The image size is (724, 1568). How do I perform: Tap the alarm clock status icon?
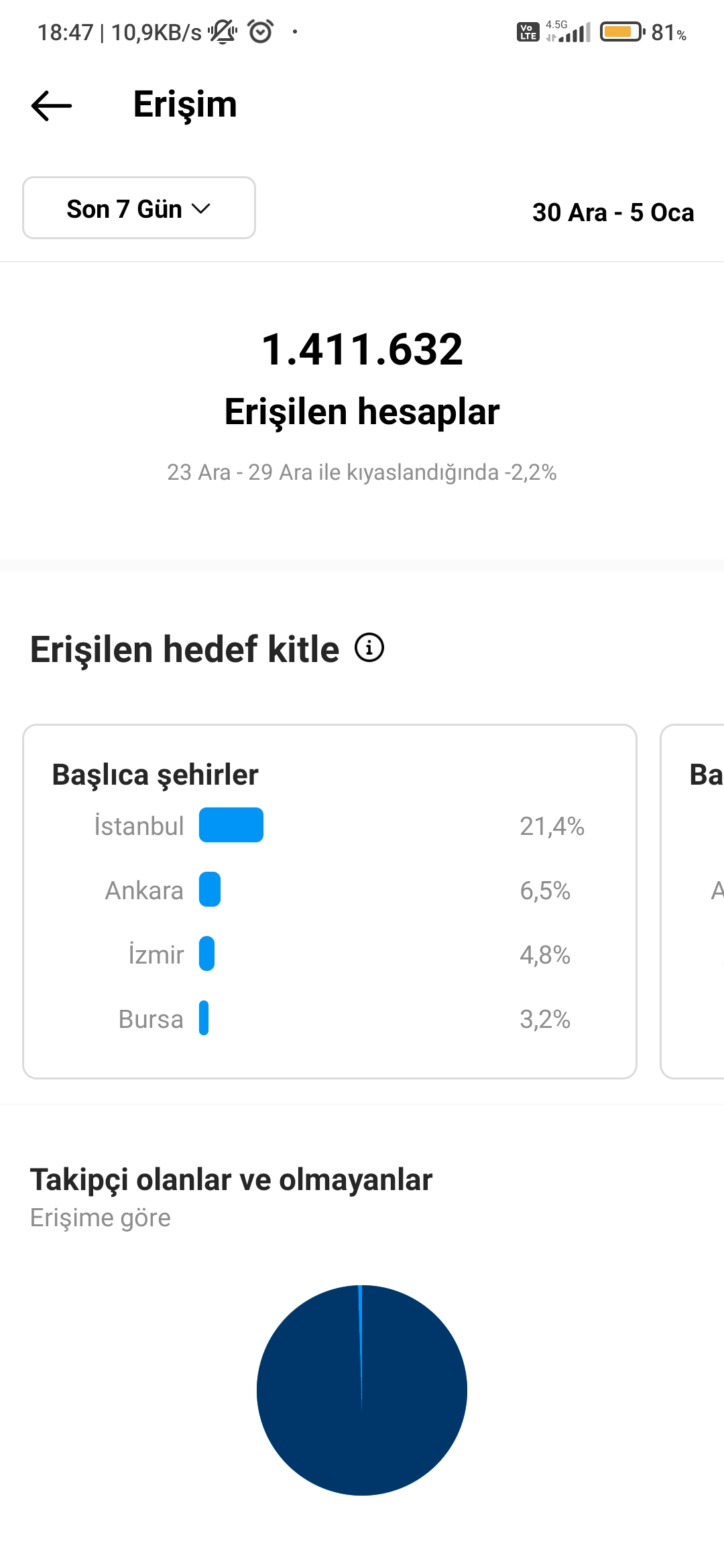coord(261,31)
